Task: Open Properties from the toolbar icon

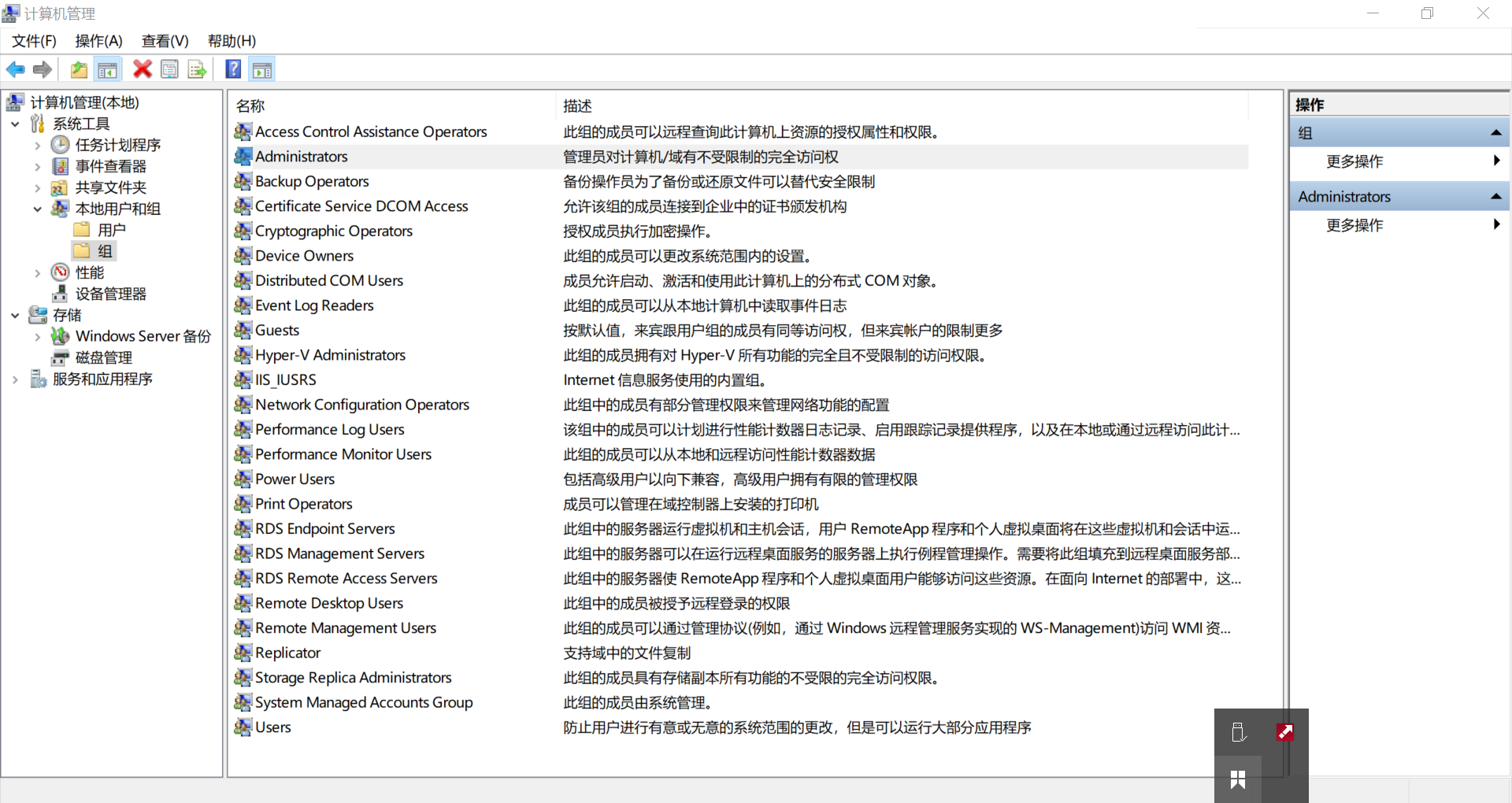Action: click(169, 69)
